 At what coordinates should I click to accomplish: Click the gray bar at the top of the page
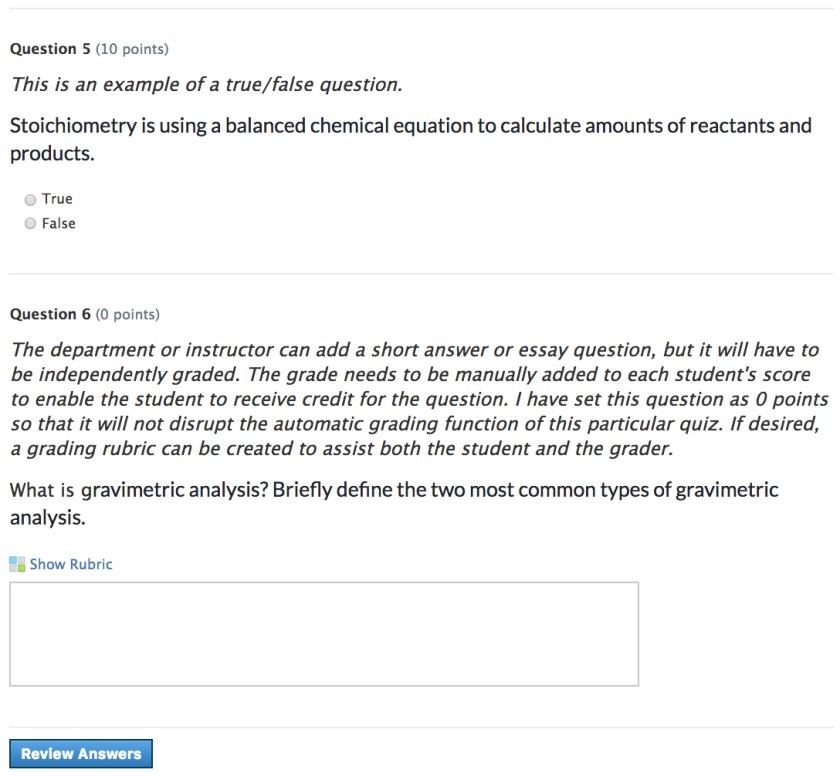[420, 8]
